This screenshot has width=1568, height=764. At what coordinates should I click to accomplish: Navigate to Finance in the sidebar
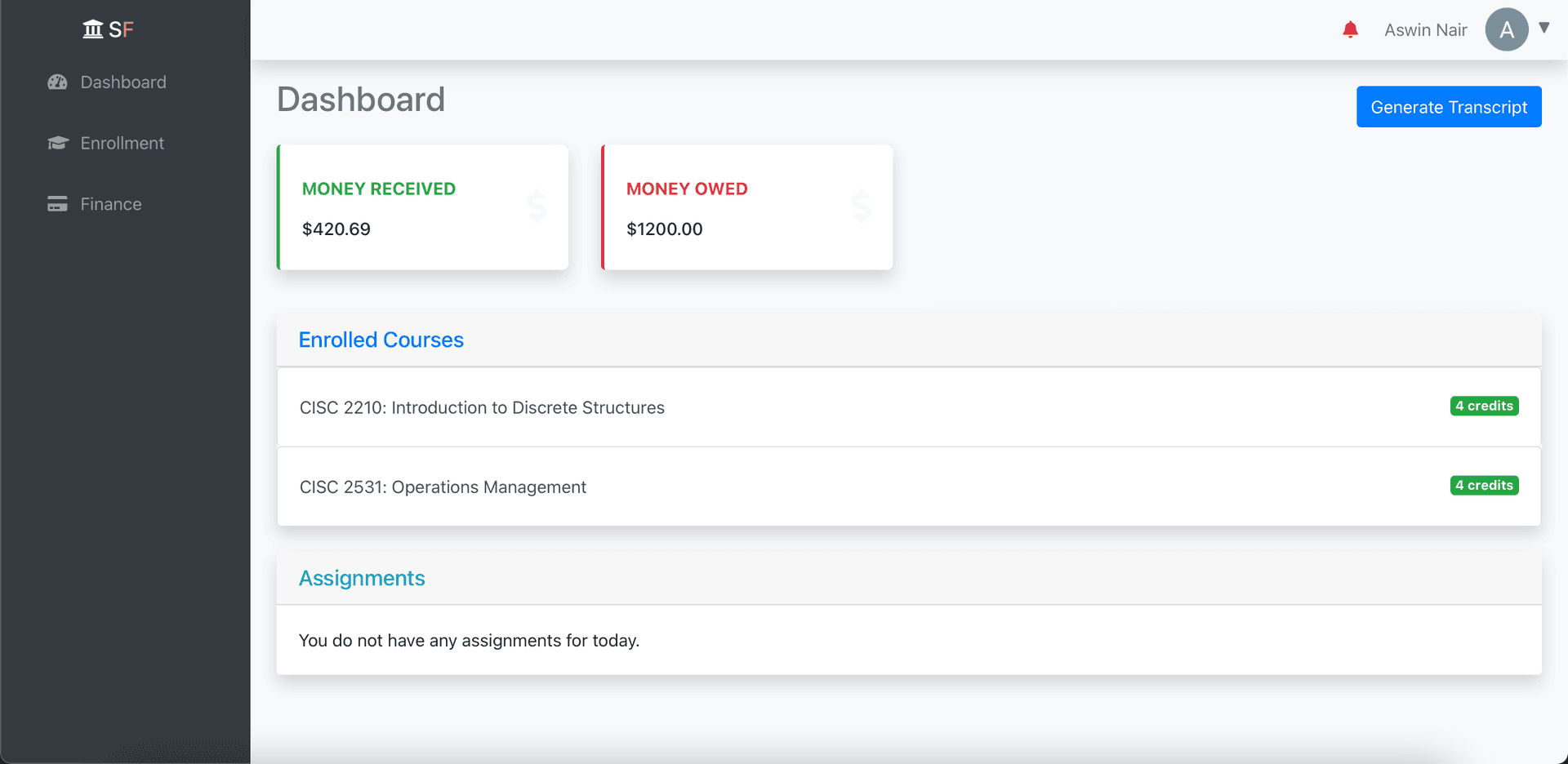111,204
